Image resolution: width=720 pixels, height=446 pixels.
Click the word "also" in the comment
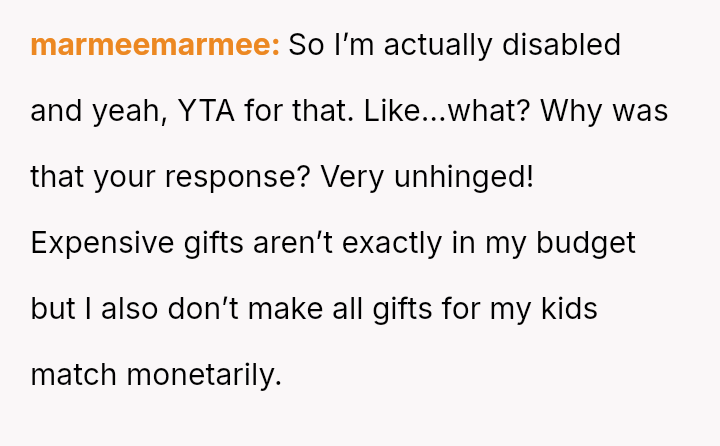coord(129,309)
